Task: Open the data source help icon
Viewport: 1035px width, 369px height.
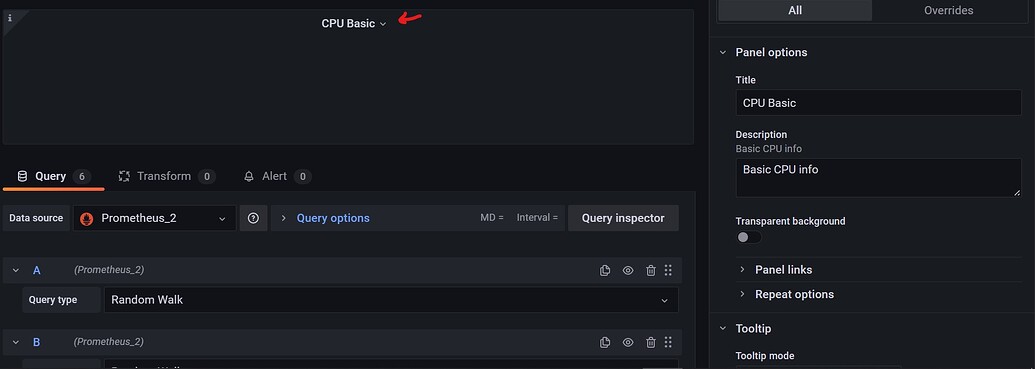Action: click(x=253, y=218)
